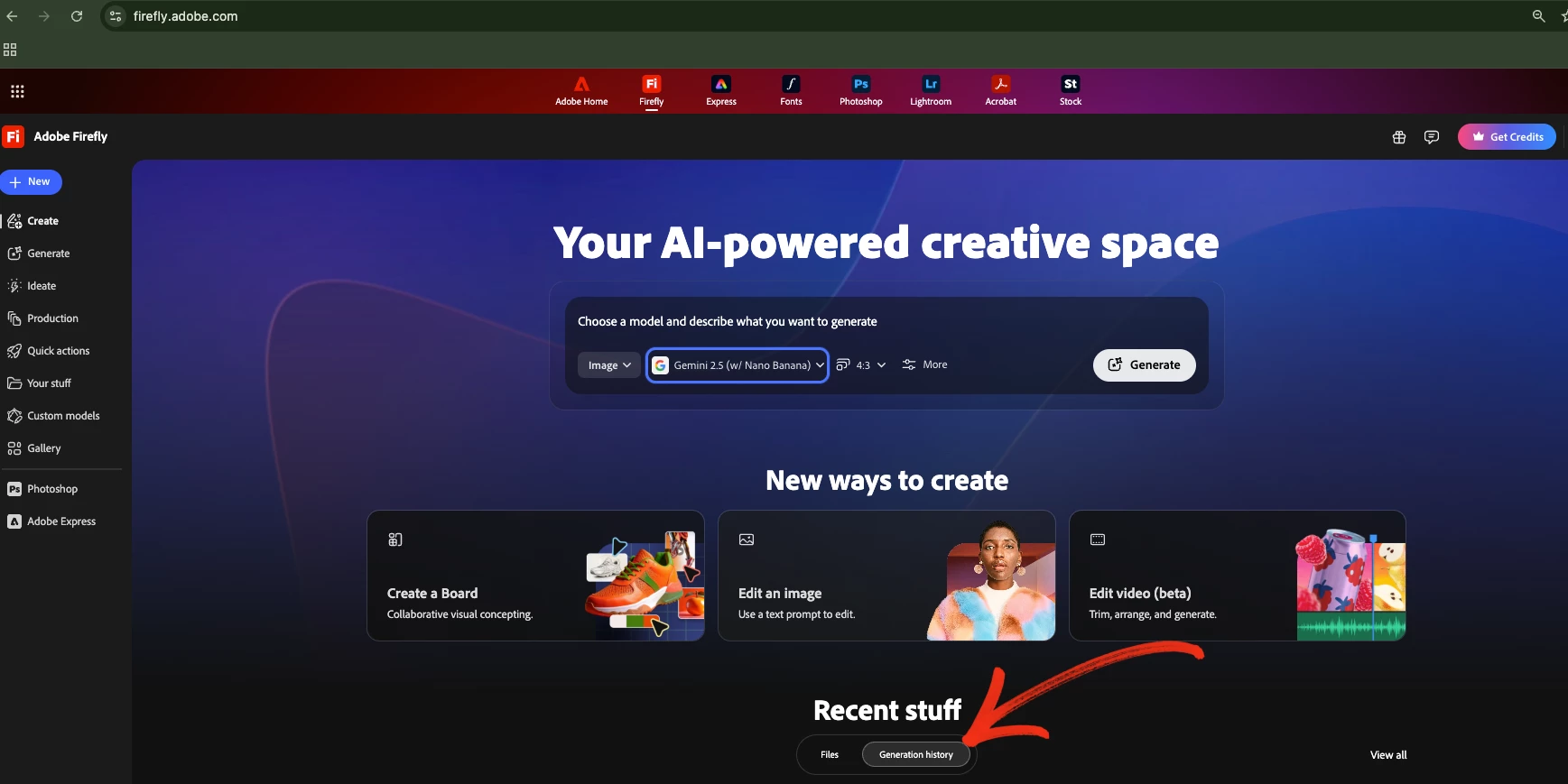Click the Get Credits button
The width and height of the screenshot is (1568, 784).
pyautogui.click(x=1507, y=137)
